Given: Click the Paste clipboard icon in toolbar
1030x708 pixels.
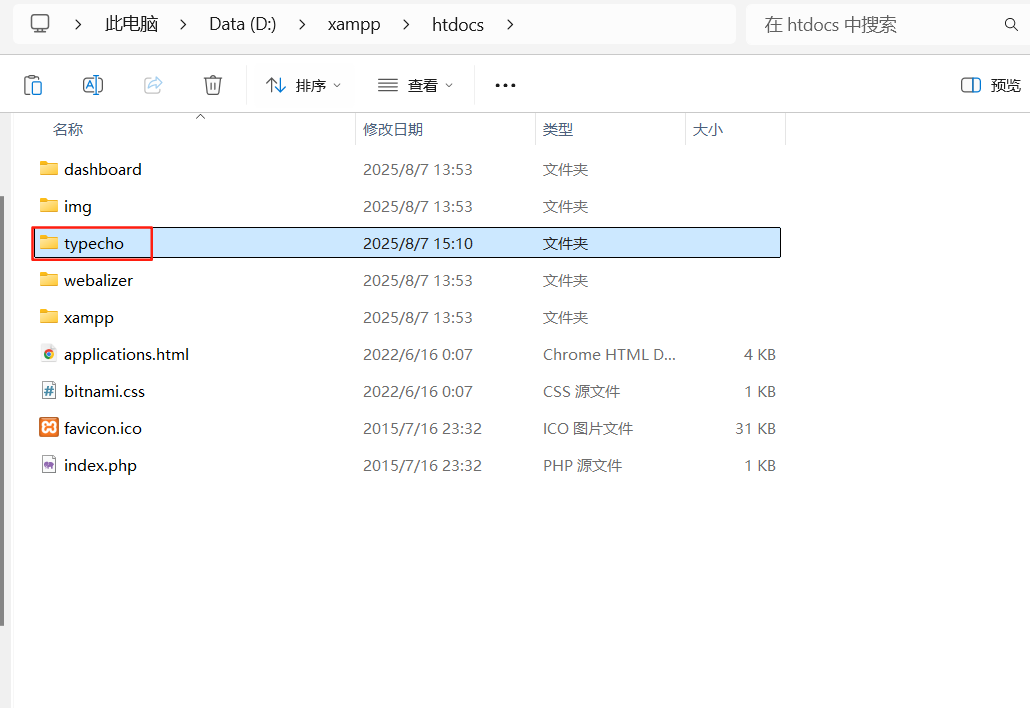Looking at the screenshot, I should (33, 85).
